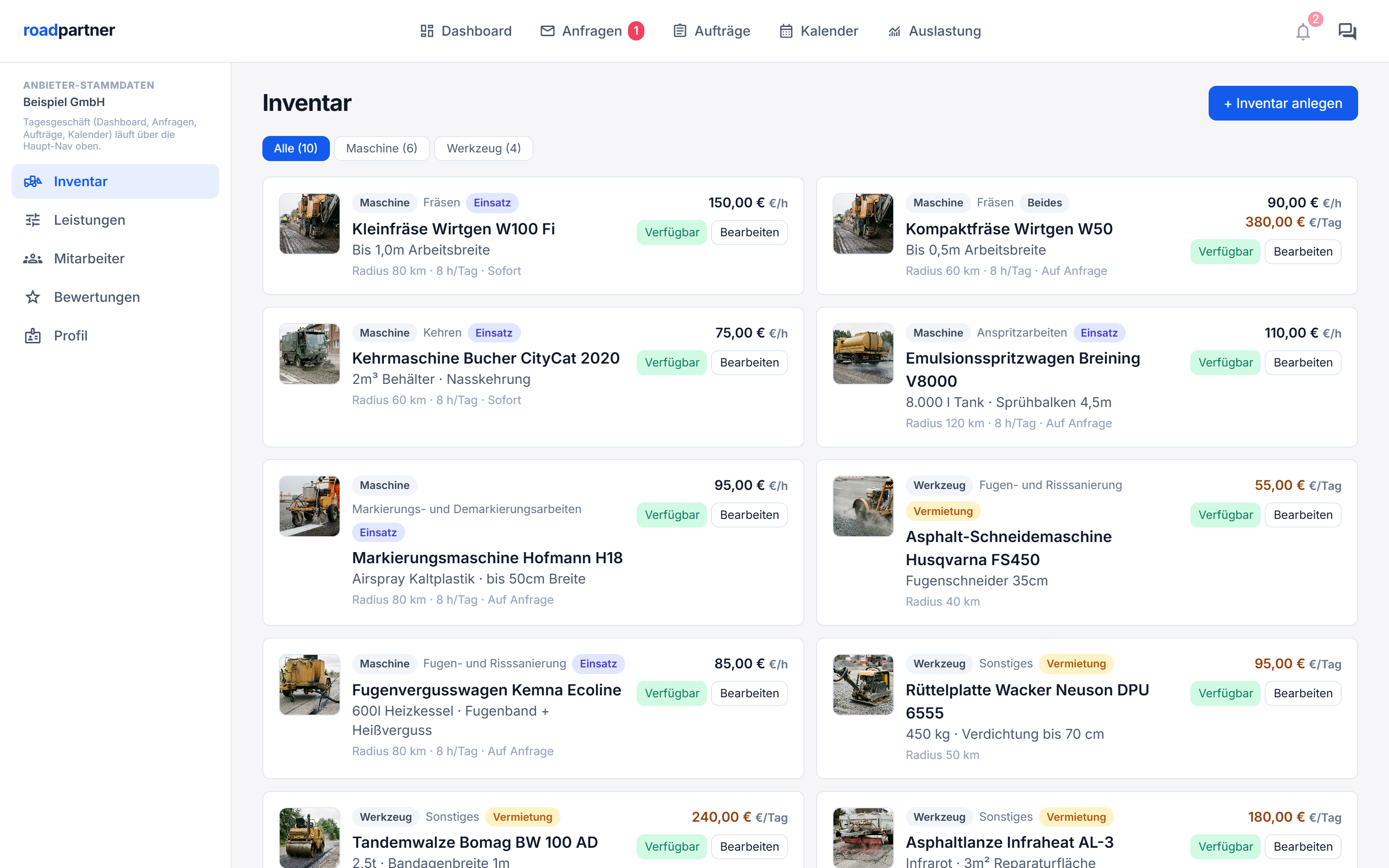The image size is (1389, 868).
Task: Click the Tandemwalze Bomag BW 100 AD title
Action: point(475,842)
